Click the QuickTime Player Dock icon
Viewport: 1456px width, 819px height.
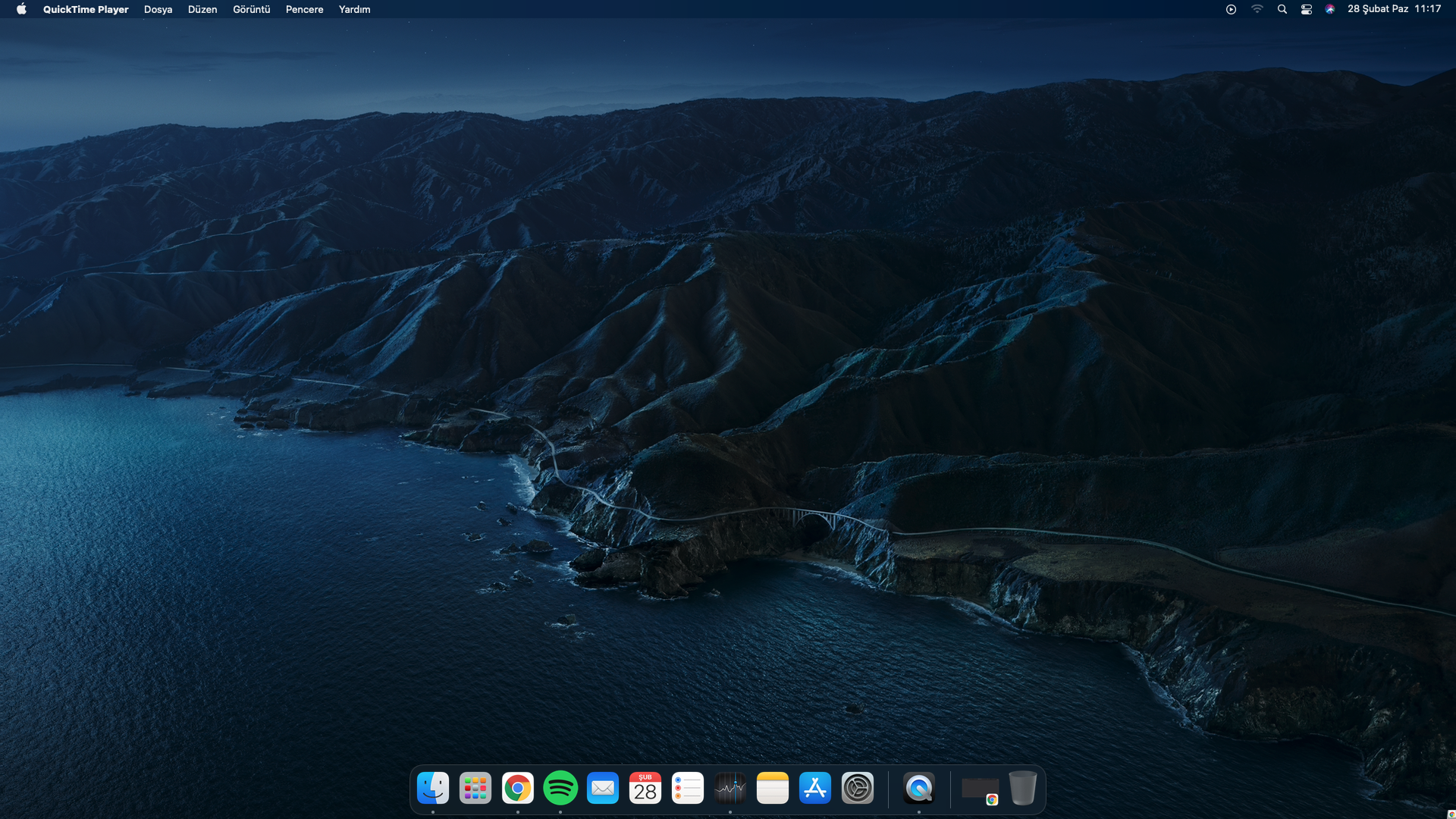(x=919, y=789)
